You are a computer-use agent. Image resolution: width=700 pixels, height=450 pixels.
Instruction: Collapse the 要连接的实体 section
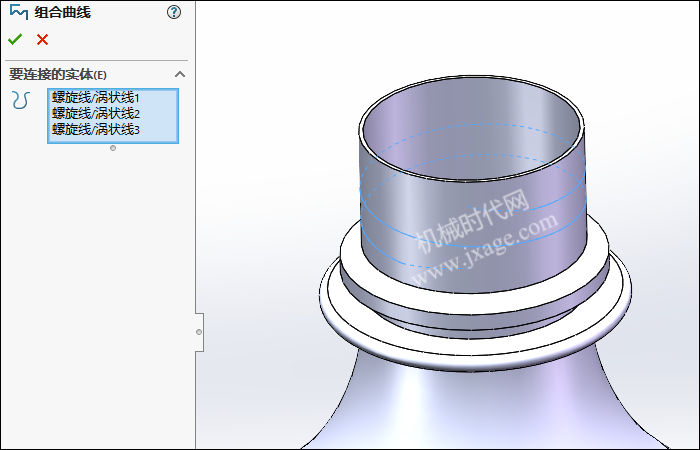(x=179, y=74)
